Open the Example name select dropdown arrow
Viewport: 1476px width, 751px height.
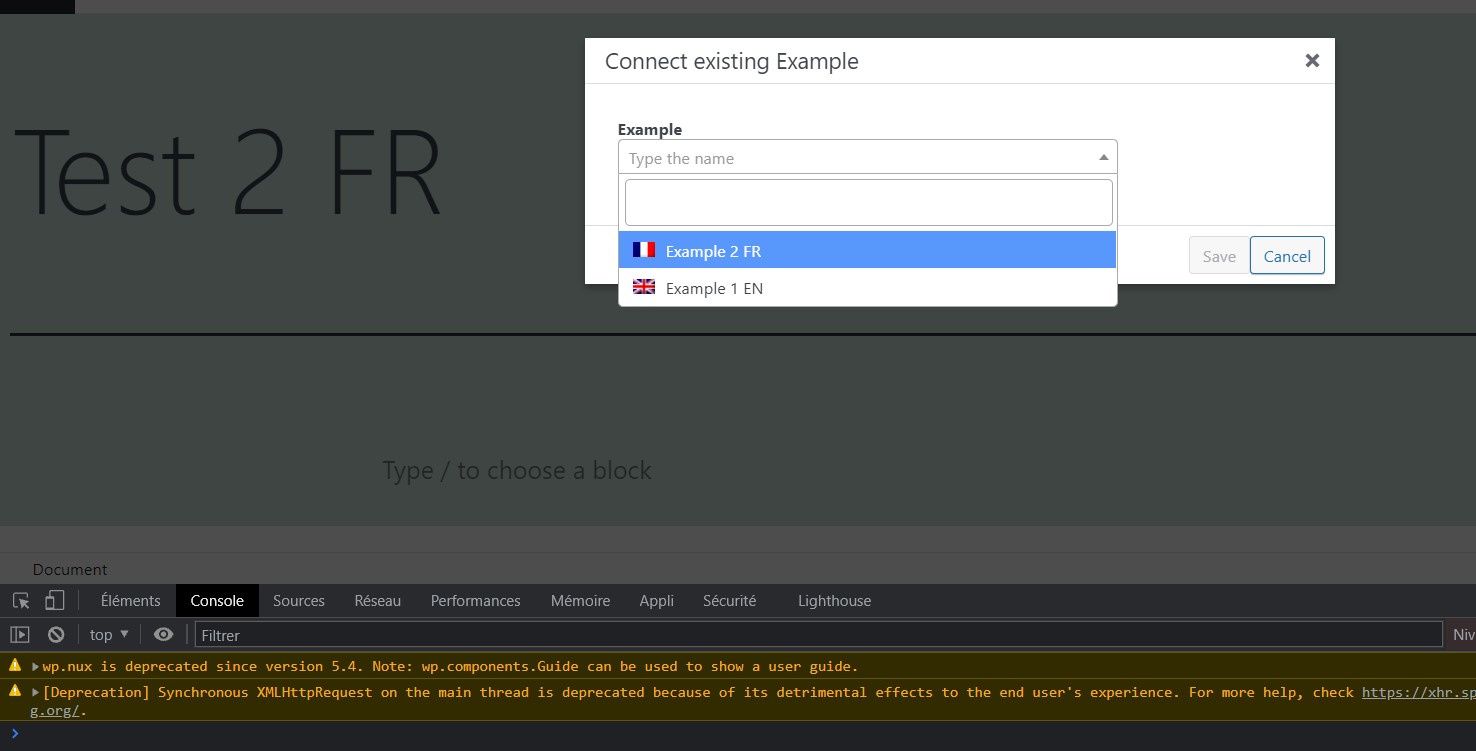pos(1103,158)
